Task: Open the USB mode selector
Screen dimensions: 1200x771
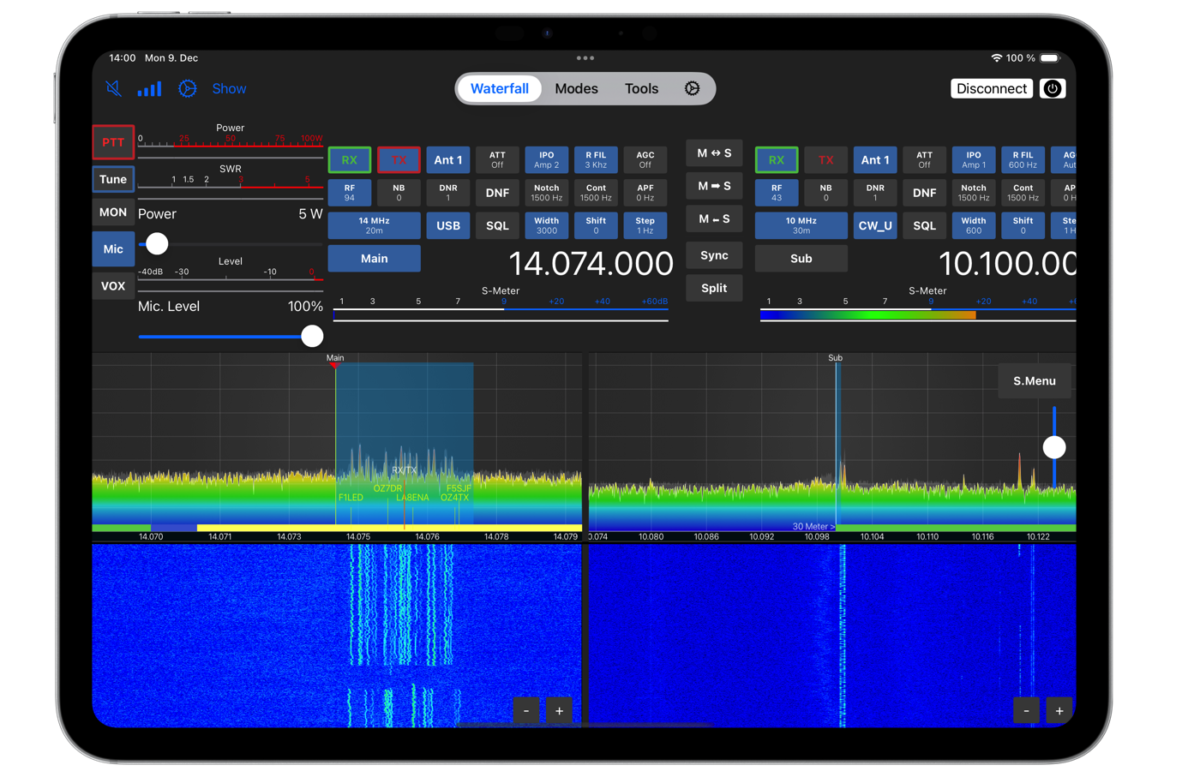Action: tap(448, 225)
